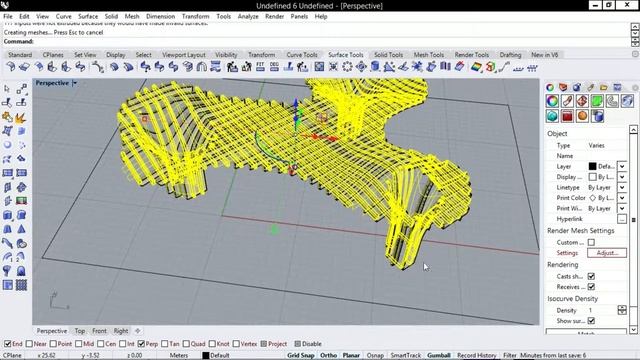Toggle Record History in status bar
Viewport: 640px width, 360px height.
(476, 355)
